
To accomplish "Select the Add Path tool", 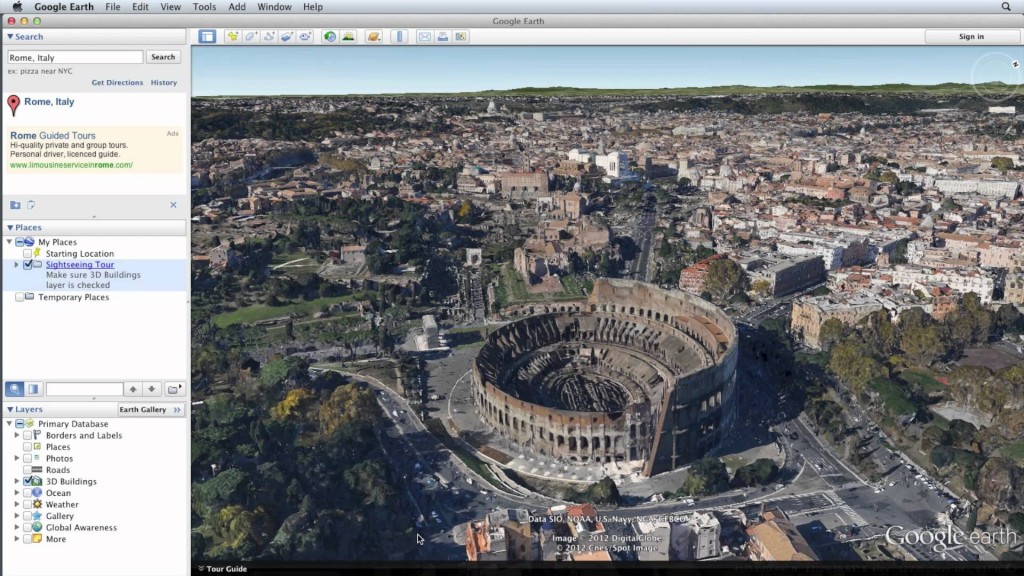I will [269, 36].
